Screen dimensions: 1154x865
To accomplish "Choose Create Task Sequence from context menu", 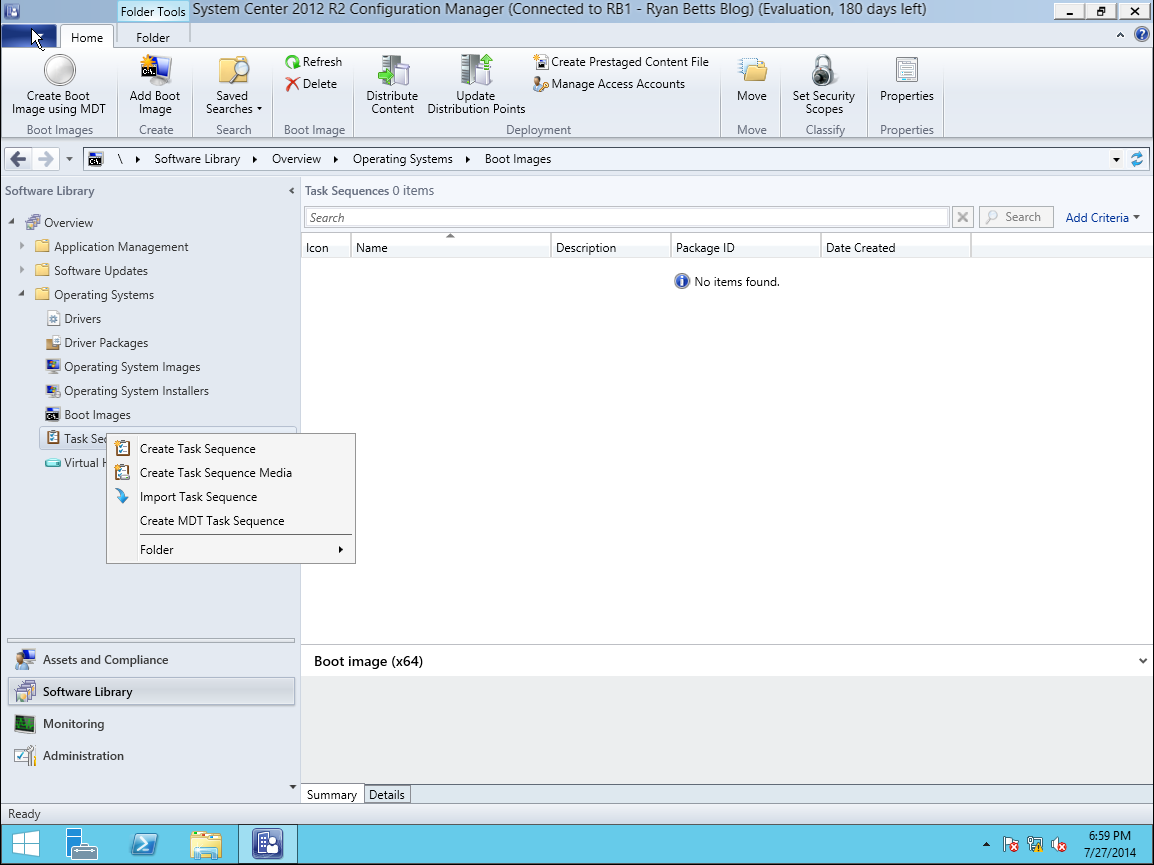I will [231, 449].
